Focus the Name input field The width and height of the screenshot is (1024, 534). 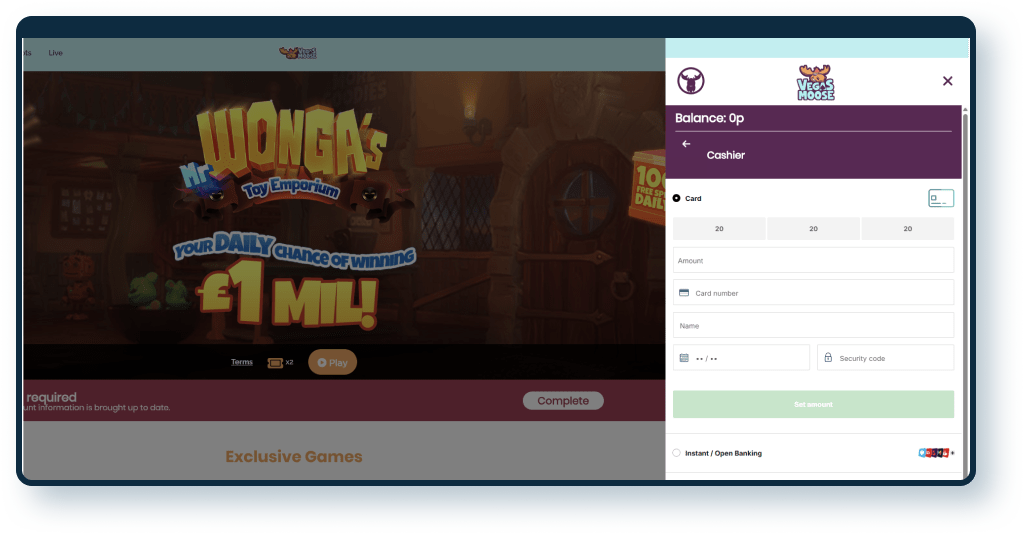coord(813,325)
